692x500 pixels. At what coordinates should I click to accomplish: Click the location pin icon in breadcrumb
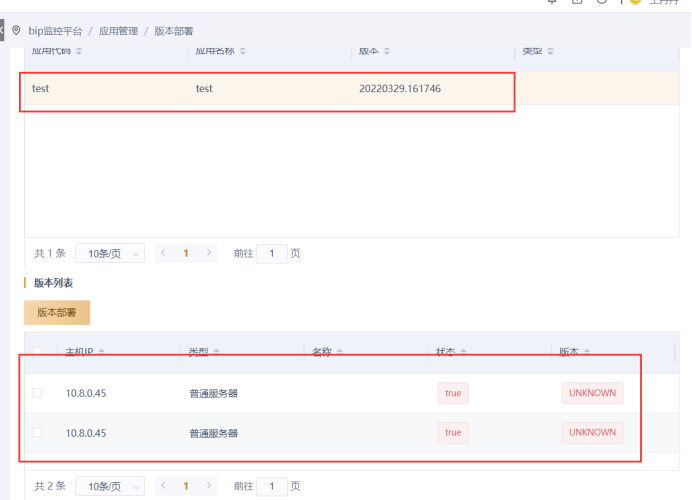point(16,31)
